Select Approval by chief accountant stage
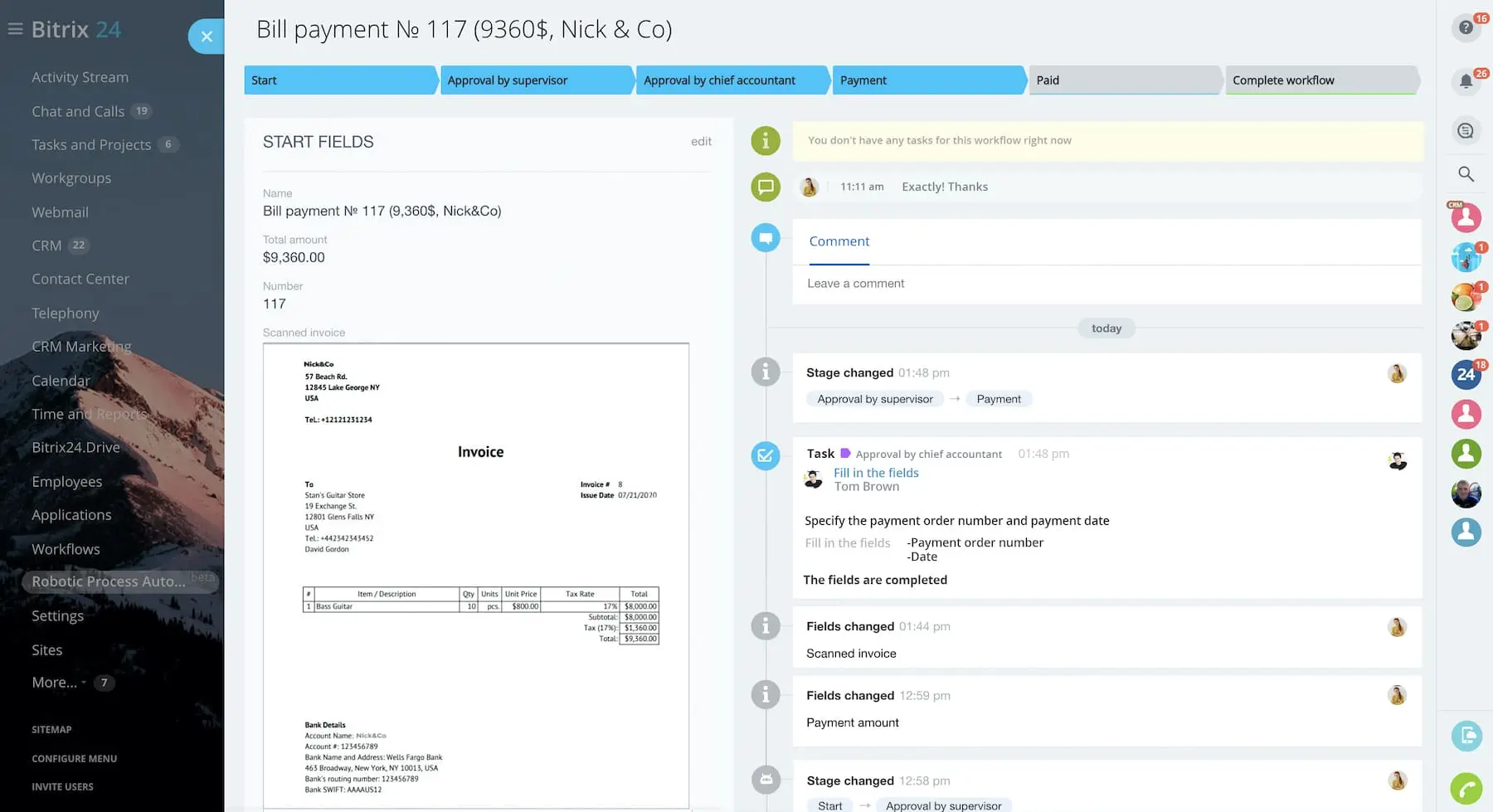1493x812 pixels. [x=731, y=80]
